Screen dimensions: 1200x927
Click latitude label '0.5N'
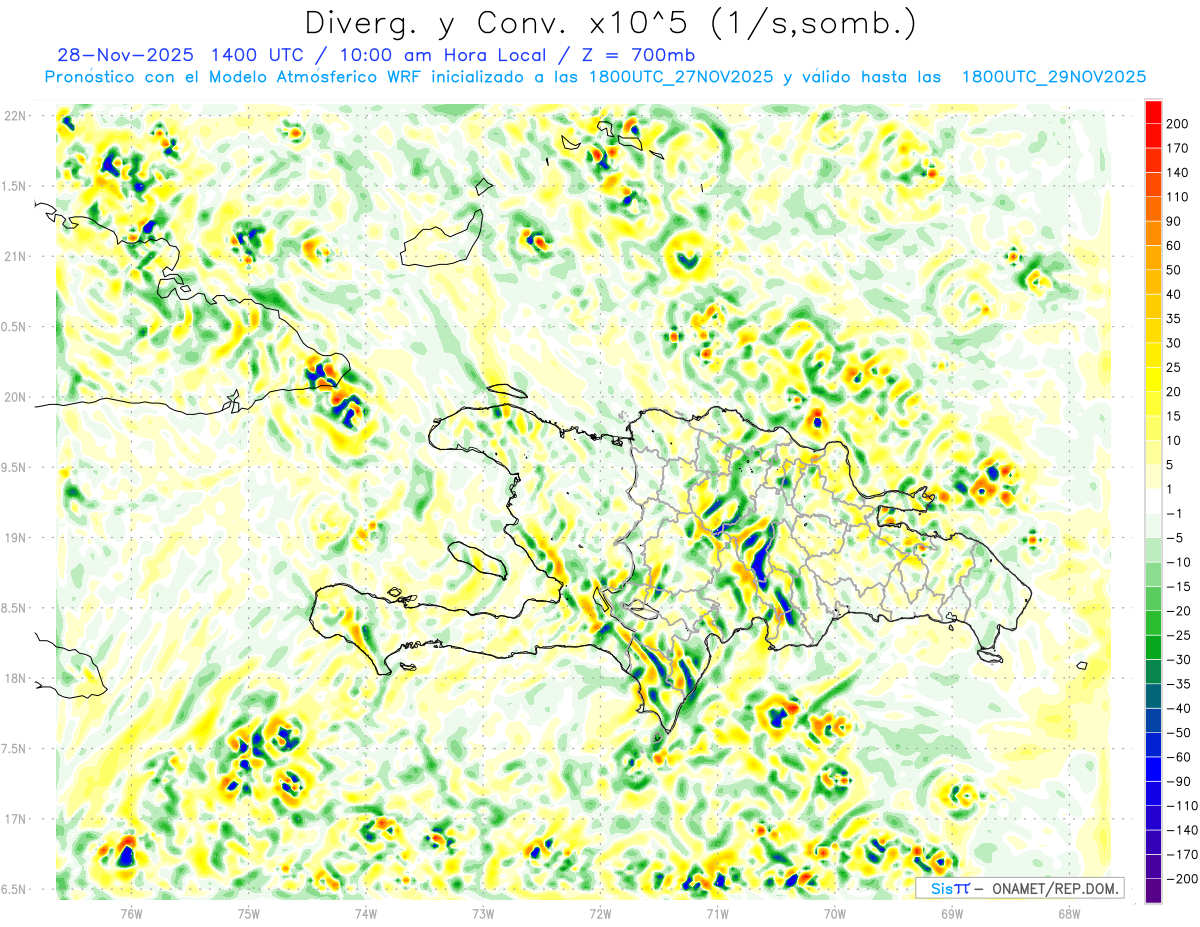coord(14,327)
